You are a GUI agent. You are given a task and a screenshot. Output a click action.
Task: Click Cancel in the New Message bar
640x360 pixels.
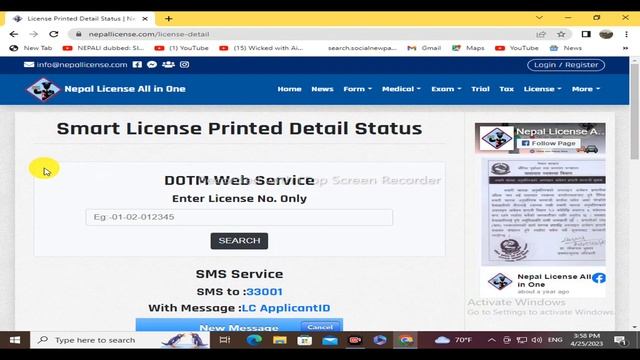pyautogui.click(x=320, y=327)
